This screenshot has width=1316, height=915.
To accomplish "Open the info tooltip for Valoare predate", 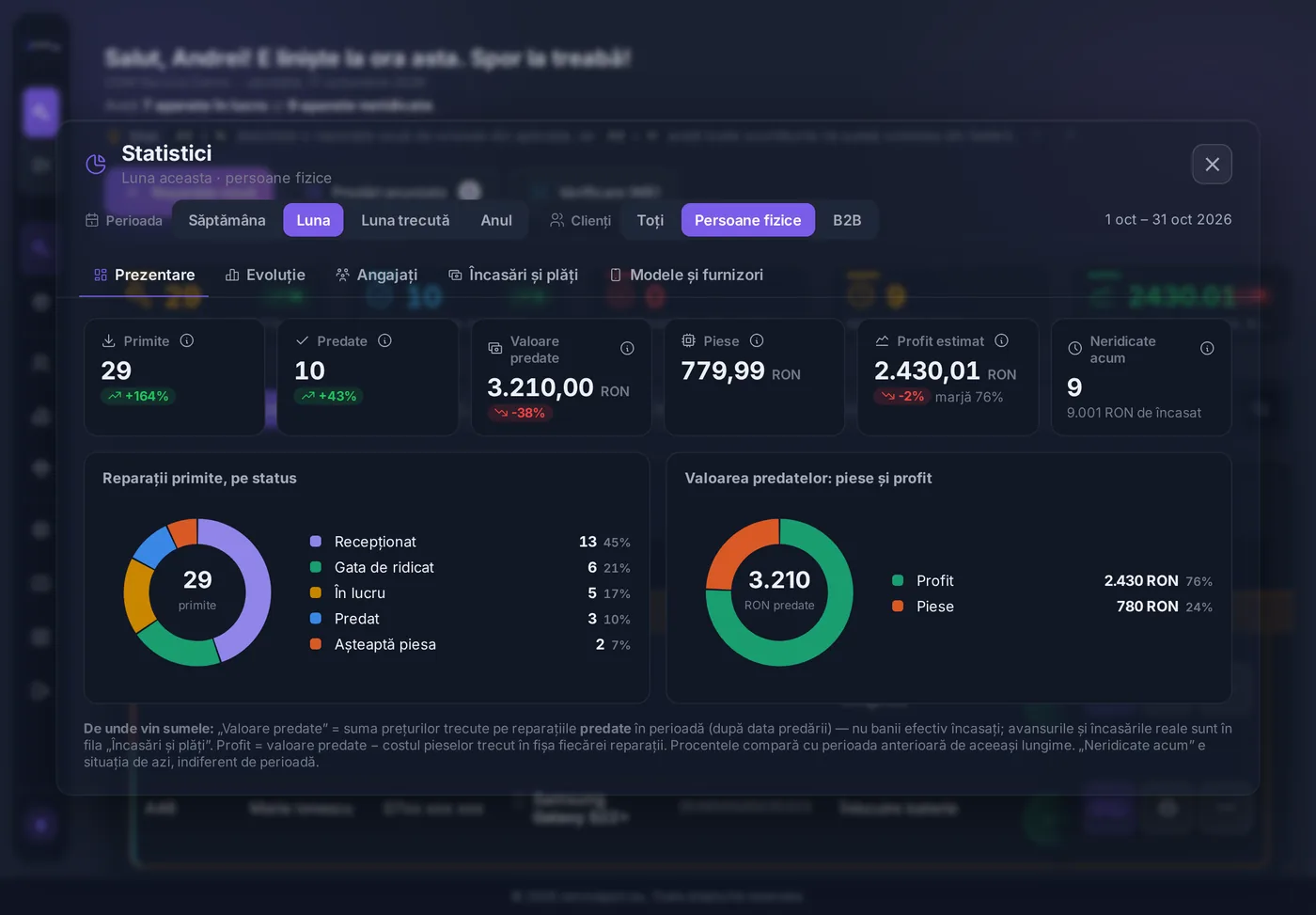I will point(627,349).
